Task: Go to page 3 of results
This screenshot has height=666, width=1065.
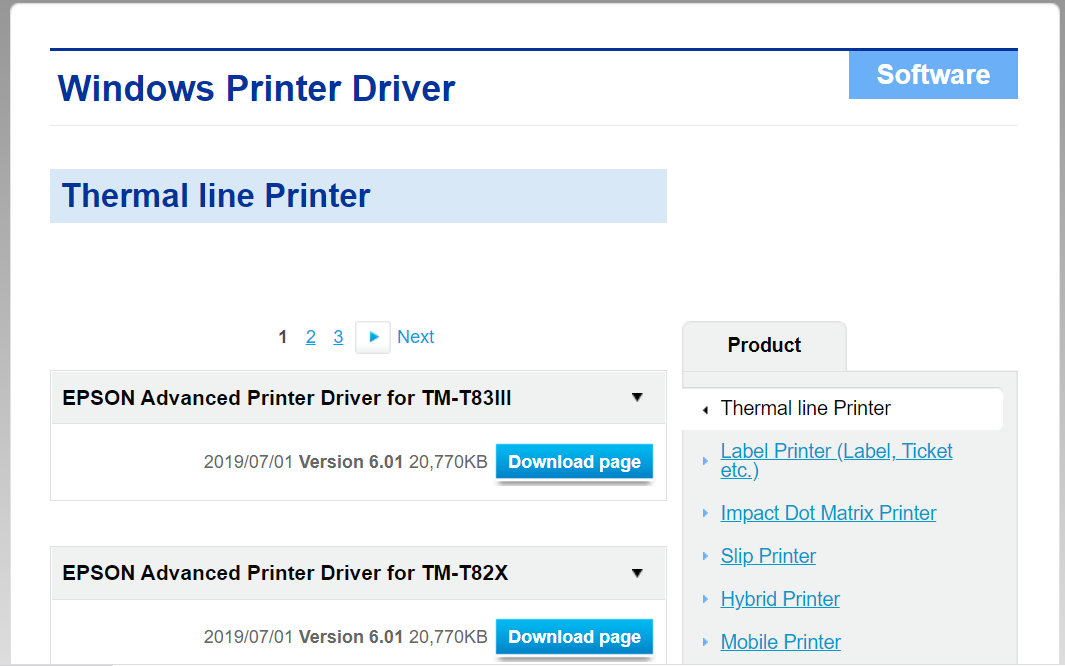Action: [x=338, y=337]
